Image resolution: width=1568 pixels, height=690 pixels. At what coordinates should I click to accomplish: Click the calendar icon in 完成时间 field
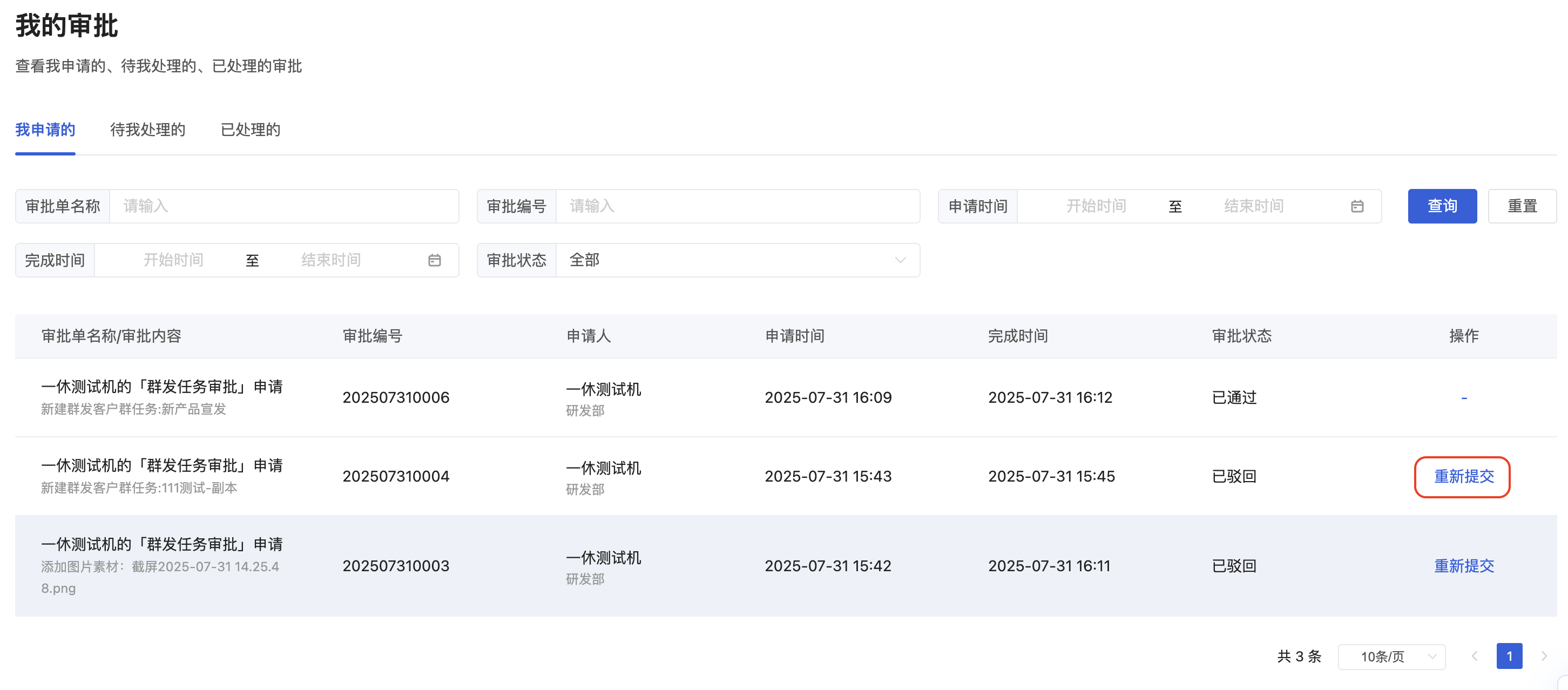tap(434, 260)
